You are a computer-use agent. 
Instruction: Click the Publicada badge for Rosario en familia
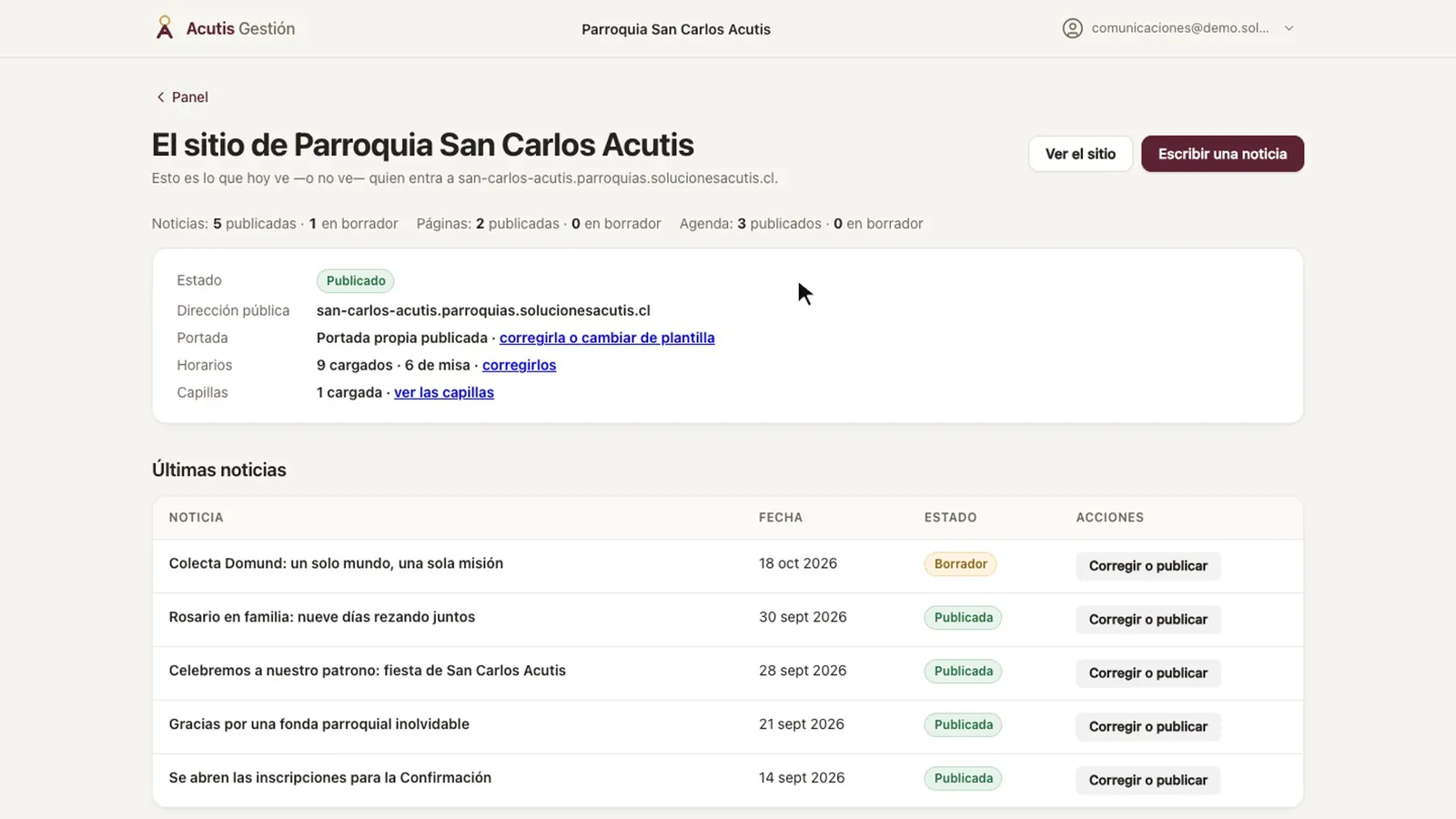[963, 618]
